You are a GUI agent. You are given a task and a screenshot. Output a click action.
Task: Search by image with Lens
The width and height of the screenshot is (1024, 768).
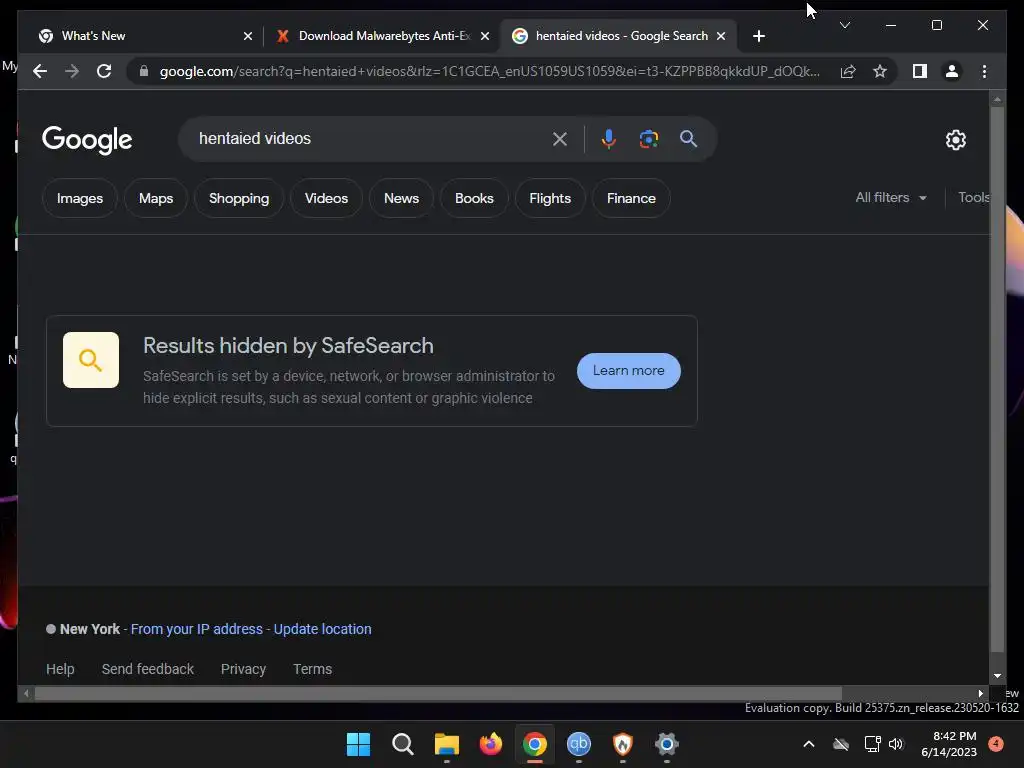point(648,138)
